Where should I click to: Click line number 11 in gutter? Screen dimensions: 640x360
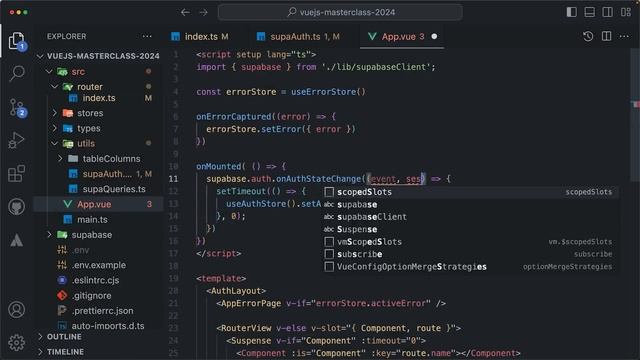[x=173, y=179]
